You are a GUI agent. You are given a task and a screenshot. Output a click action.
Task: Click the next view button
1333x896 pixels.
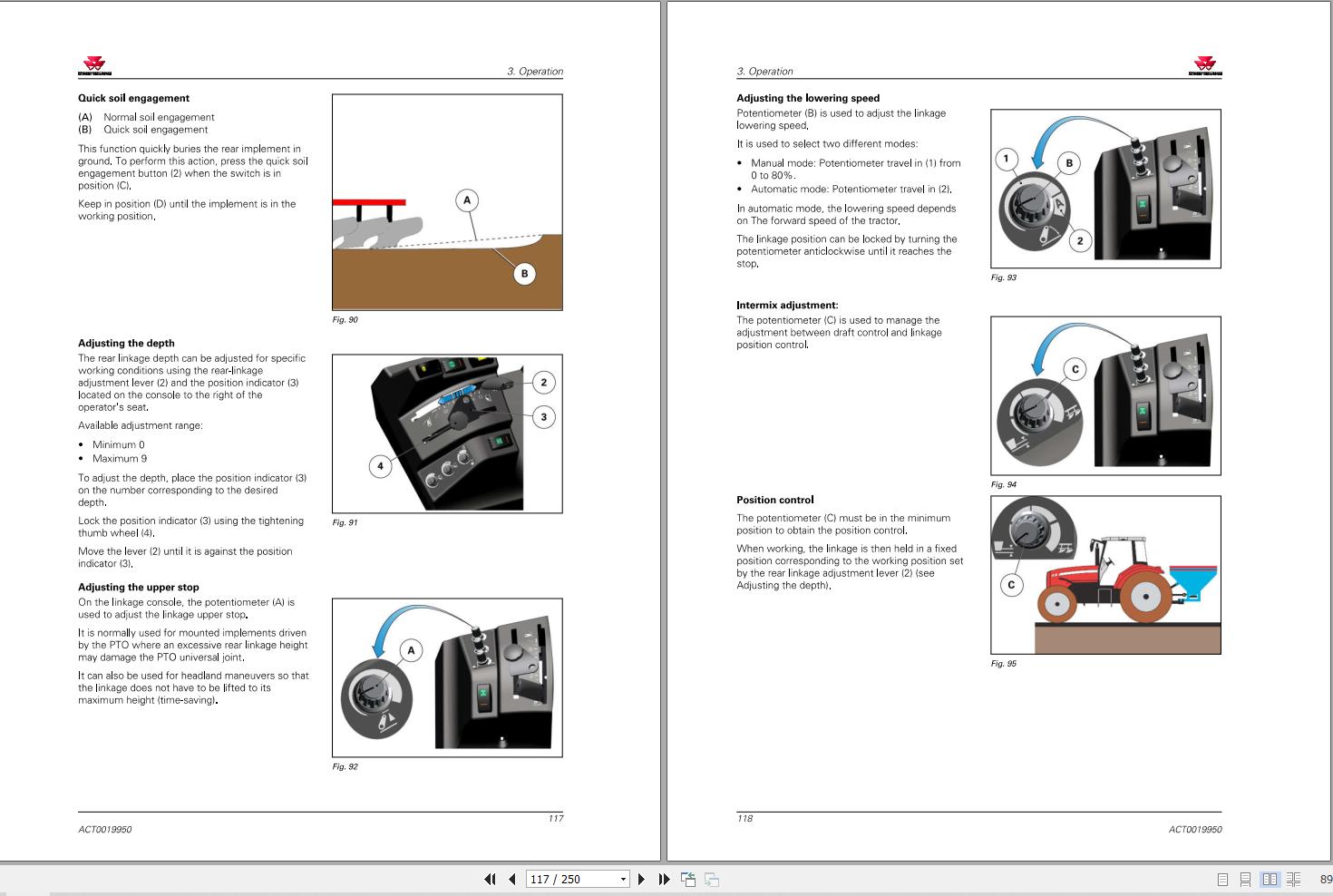coord(712,879)
